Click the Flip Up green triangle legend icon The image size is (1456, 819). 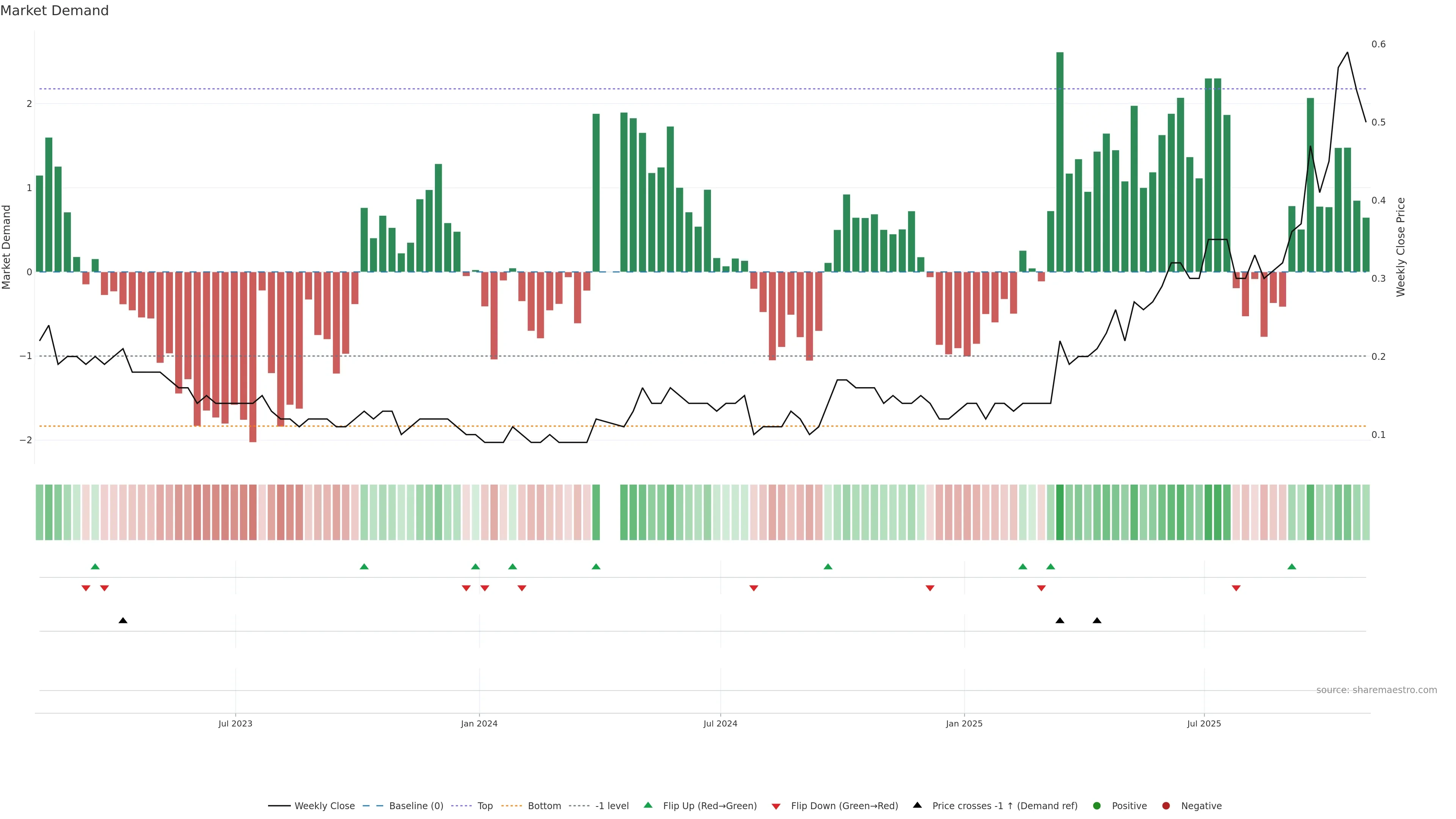648,805
